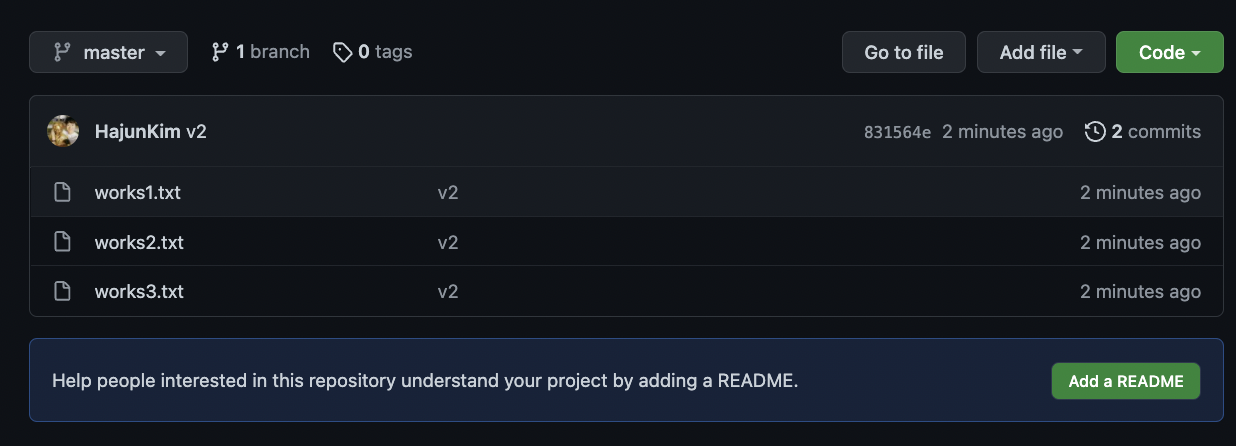This screenshot has width=1236, height=446.
Task: Open the works2.txt file
Action: (139, 242)
